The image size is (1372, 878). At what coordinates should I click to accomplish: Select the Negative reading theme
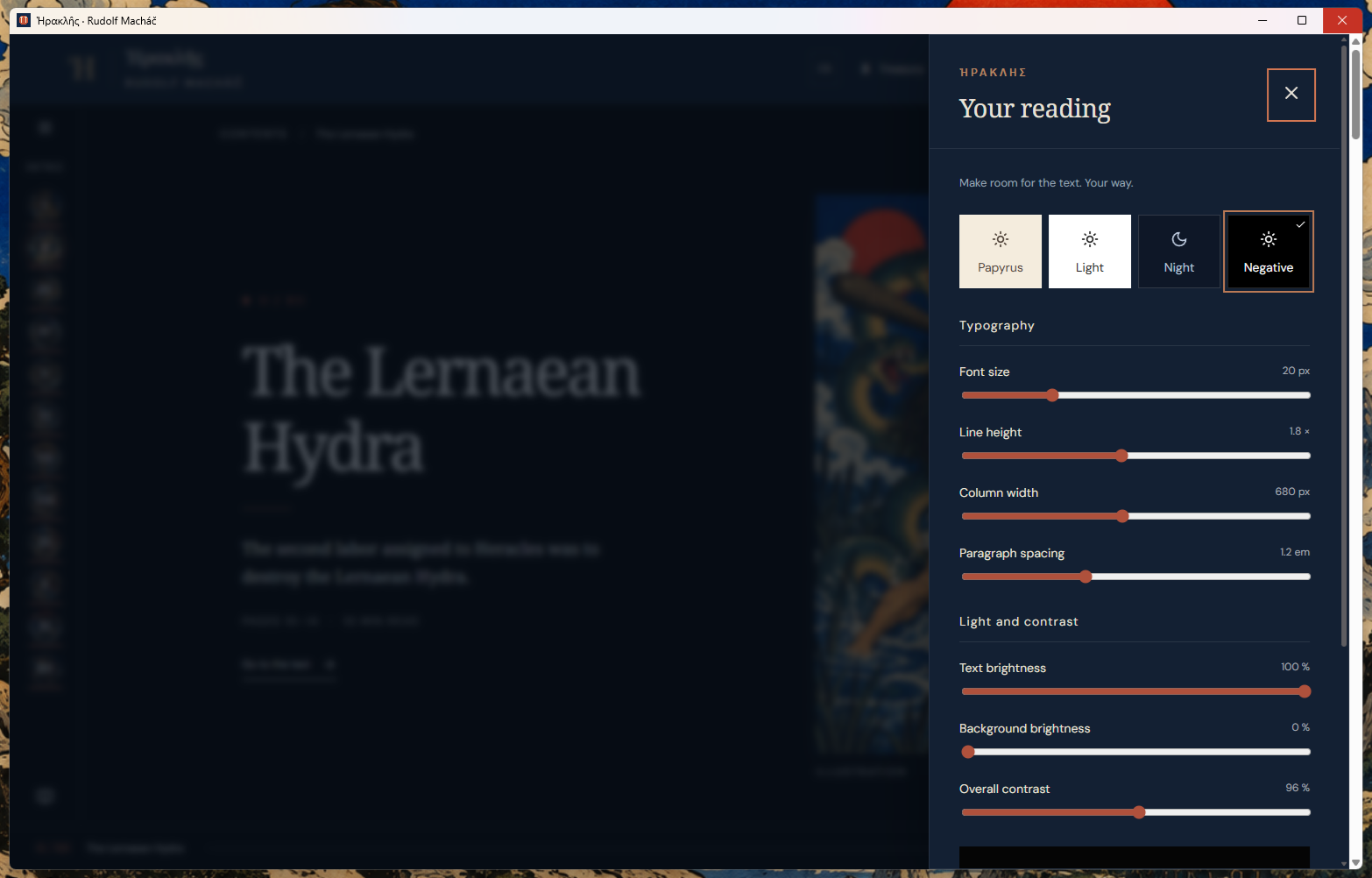coord(1269,251)
